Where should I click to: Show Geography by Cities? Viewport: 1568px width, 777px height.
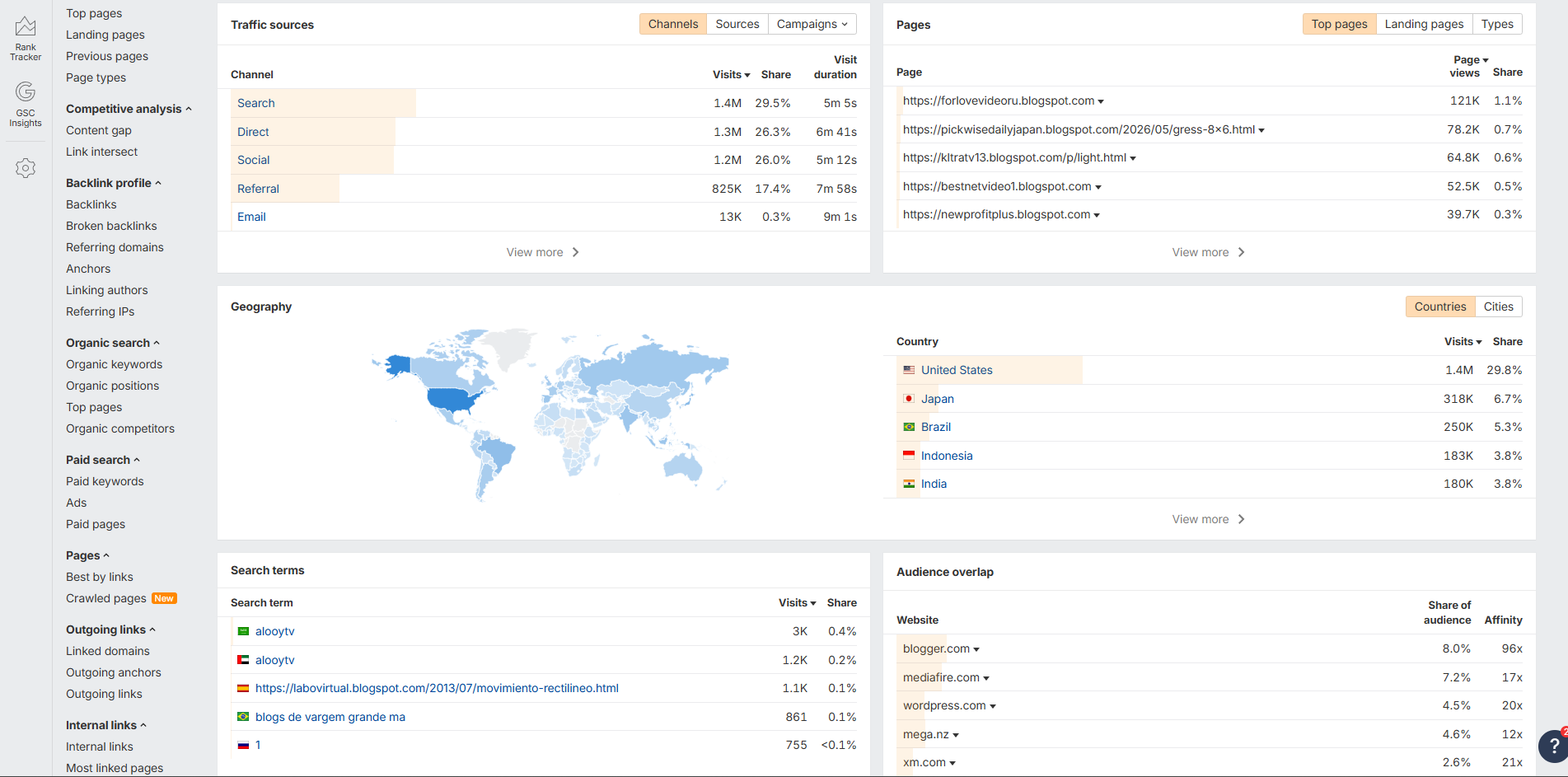click(x=1498, y=307)
